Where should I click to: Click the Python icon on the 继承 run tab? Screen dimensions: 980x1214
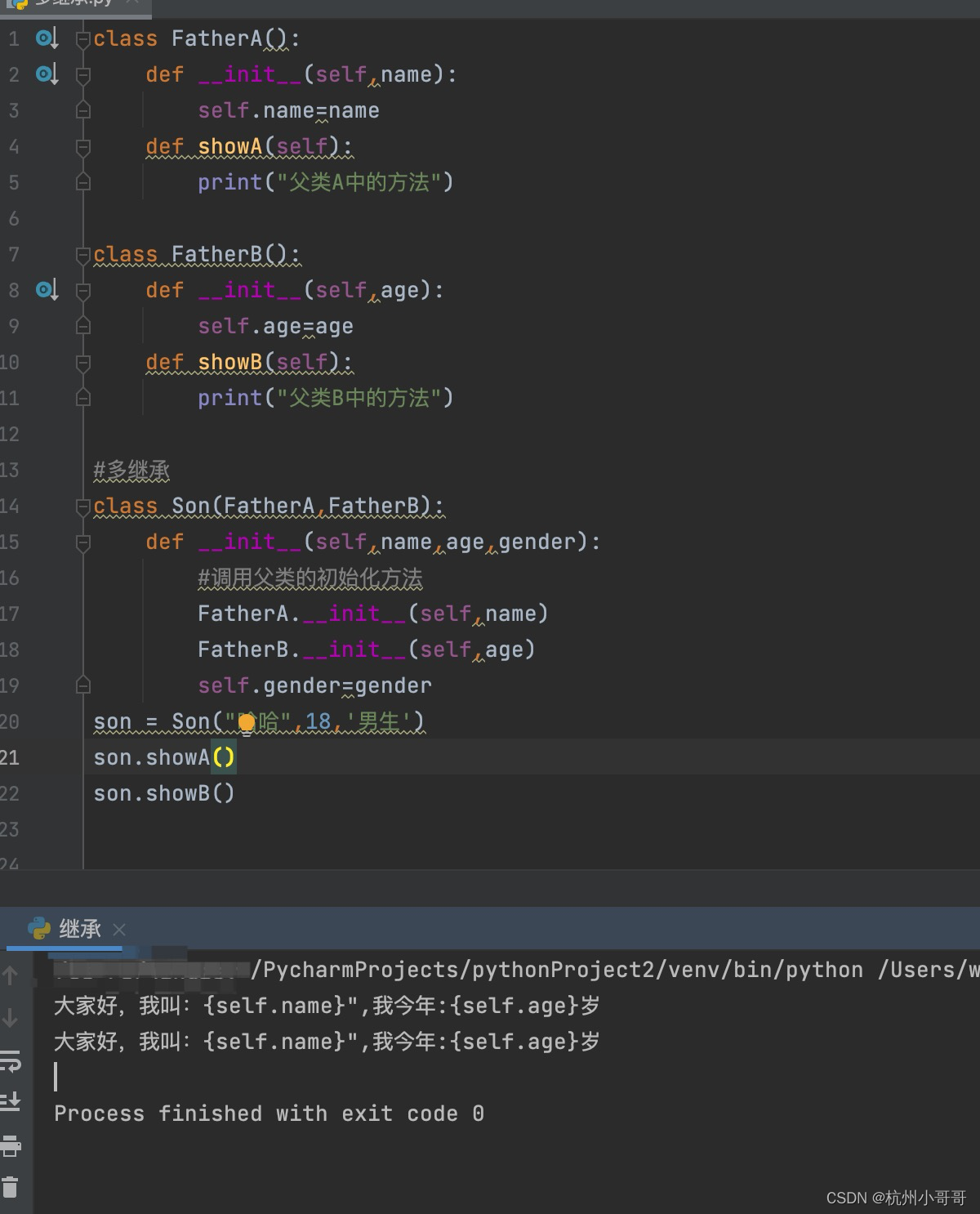click(x=38, y=929)
